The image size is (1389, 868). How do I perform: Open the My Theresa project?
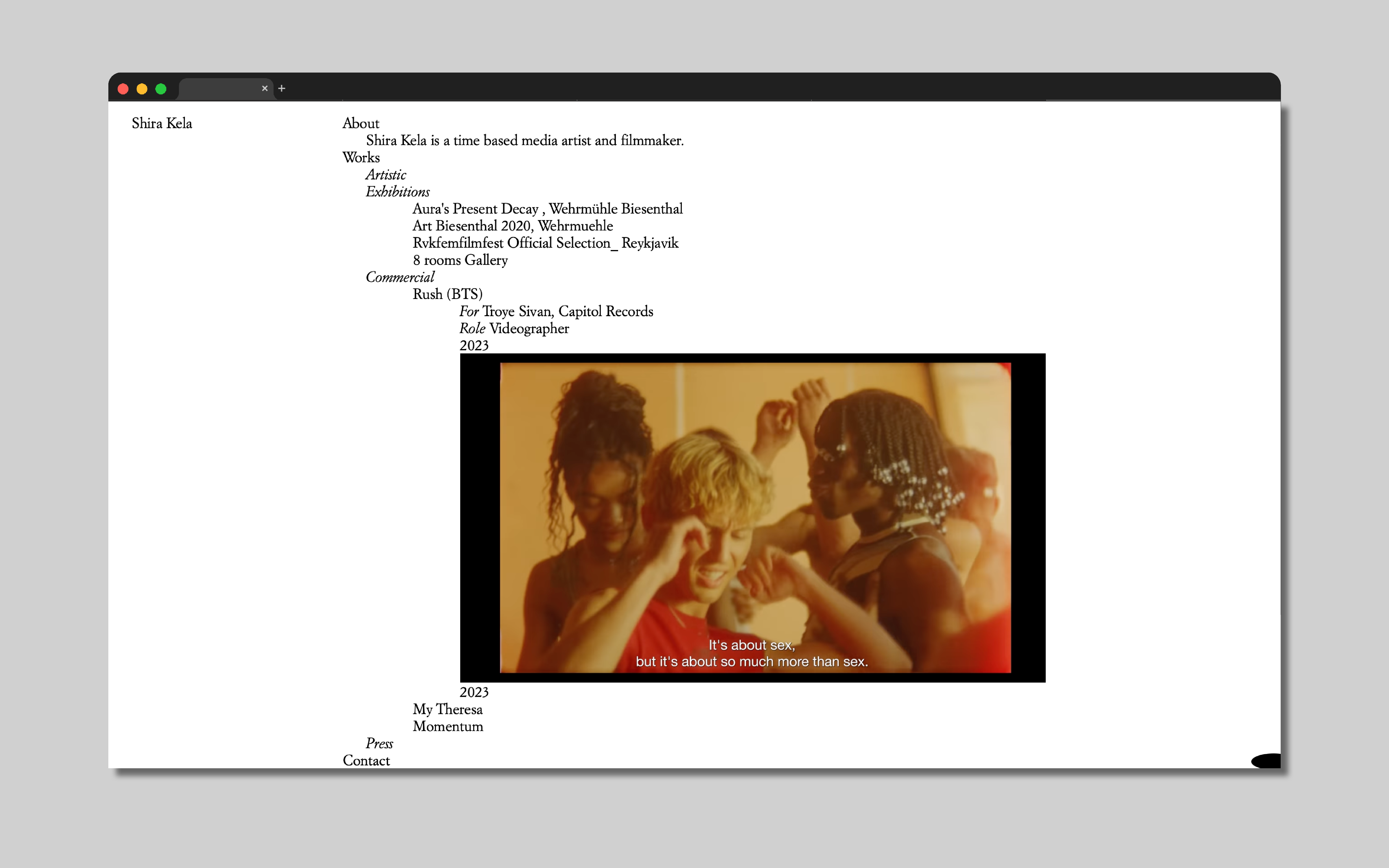point(447,710)
